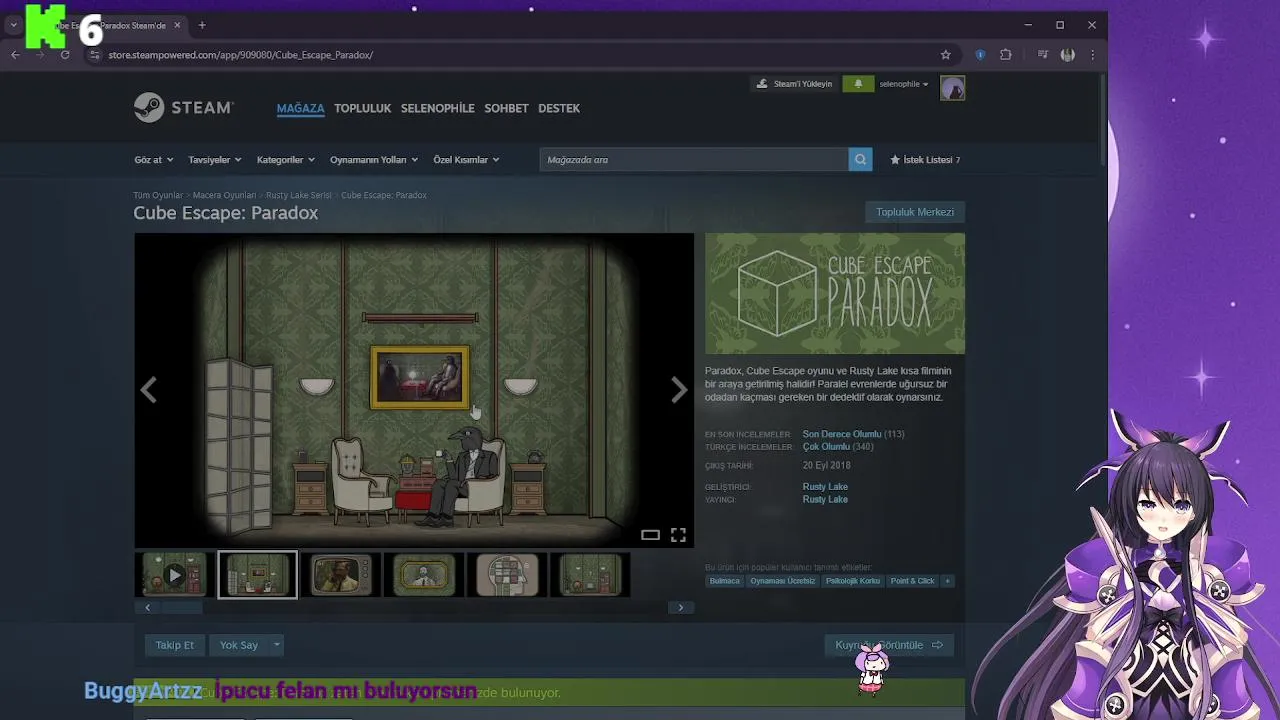This screenshot has width=1280, height=720.
Task: Open the MAĞAZA tab
Action: pyautogui.click(x=301, y=108)
